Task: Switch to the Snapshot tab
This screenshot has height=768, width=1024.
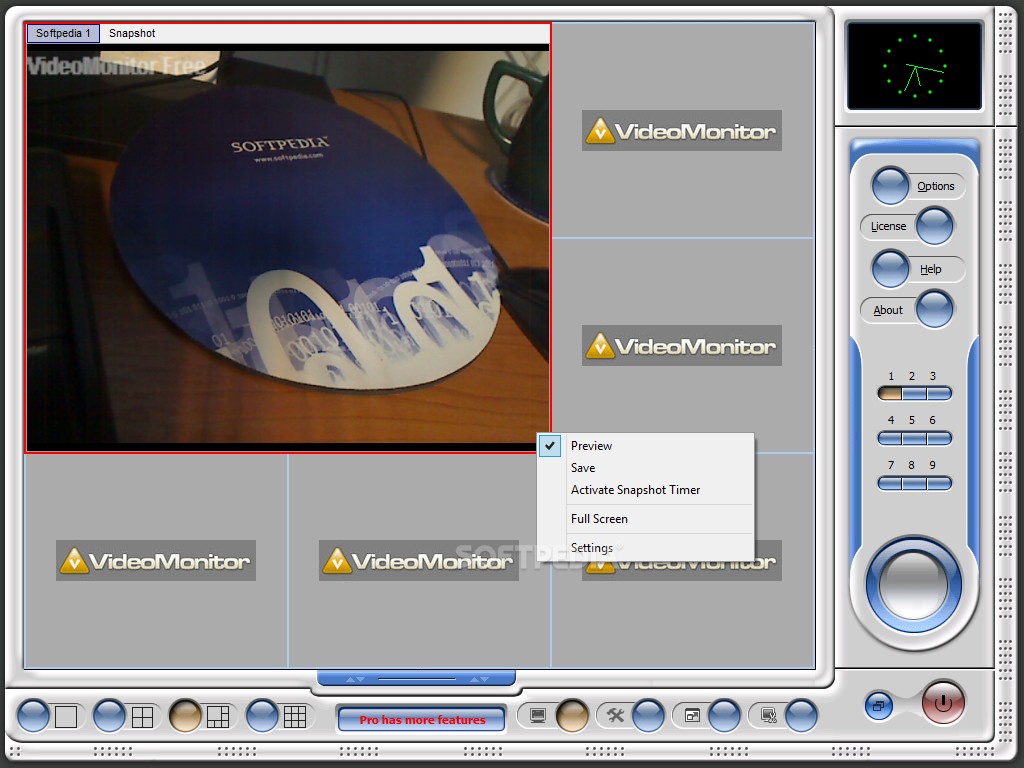Action: point(132,33)
